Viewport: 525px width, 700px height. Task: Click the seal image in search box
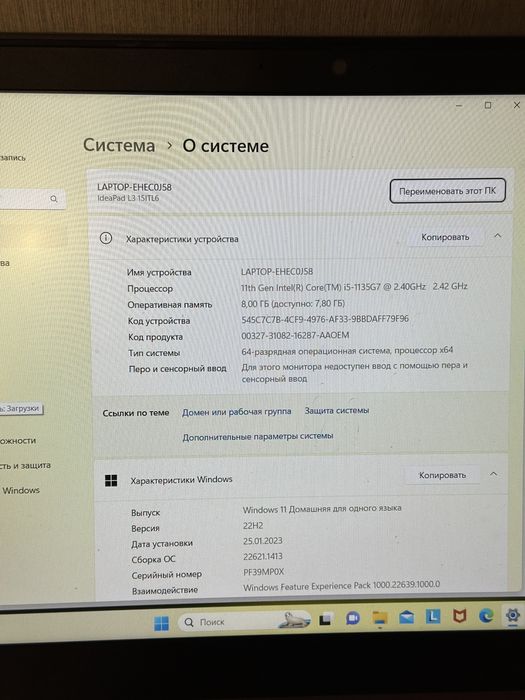click(x=295, y=620)
